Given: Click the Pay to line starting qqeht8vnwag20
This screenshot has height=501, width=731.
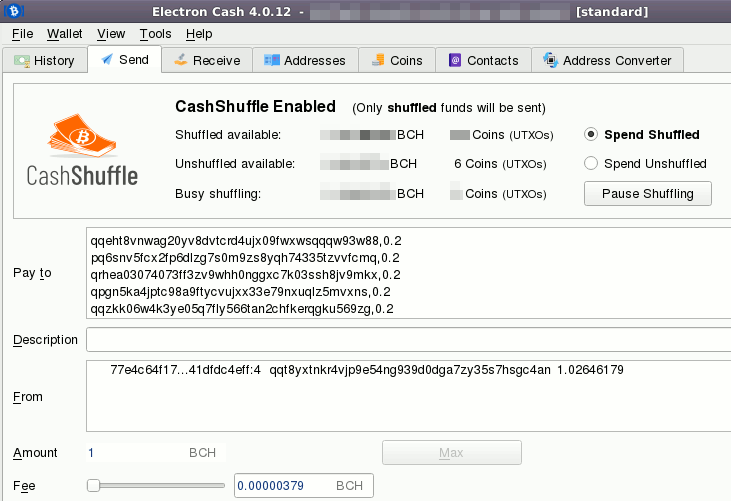Looking at the screenshot, I should (246, 241).
